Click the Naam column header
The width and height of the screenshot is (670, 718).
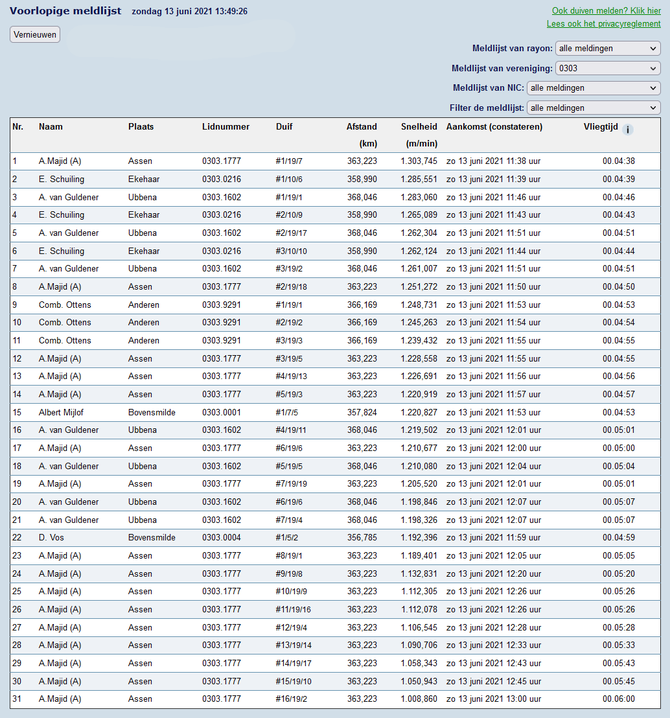pyautogui.click(x=50, y=127)
